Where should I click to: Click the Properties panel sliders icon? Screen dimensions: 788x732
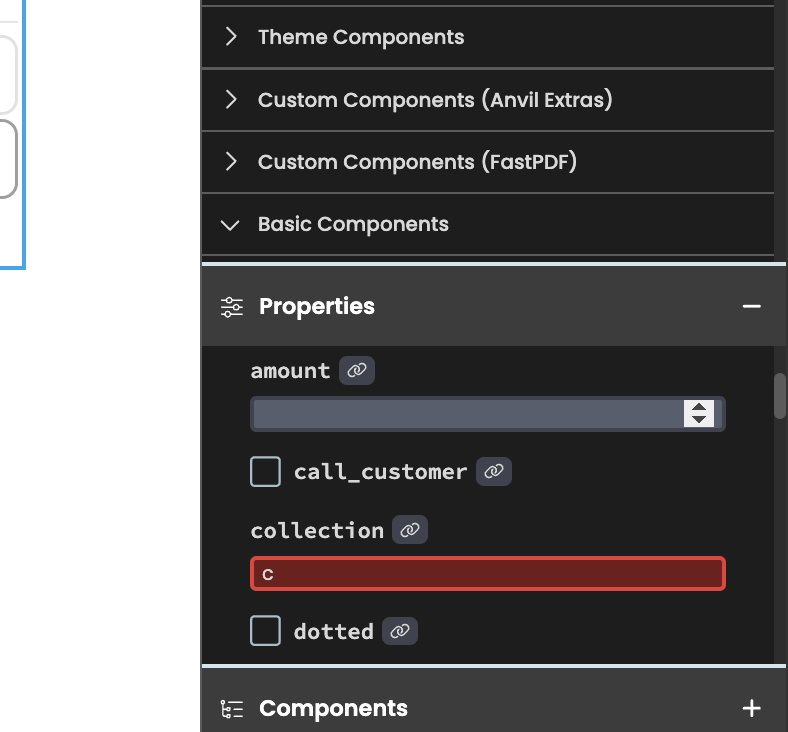pyautogui.click(x=232, y=307)
